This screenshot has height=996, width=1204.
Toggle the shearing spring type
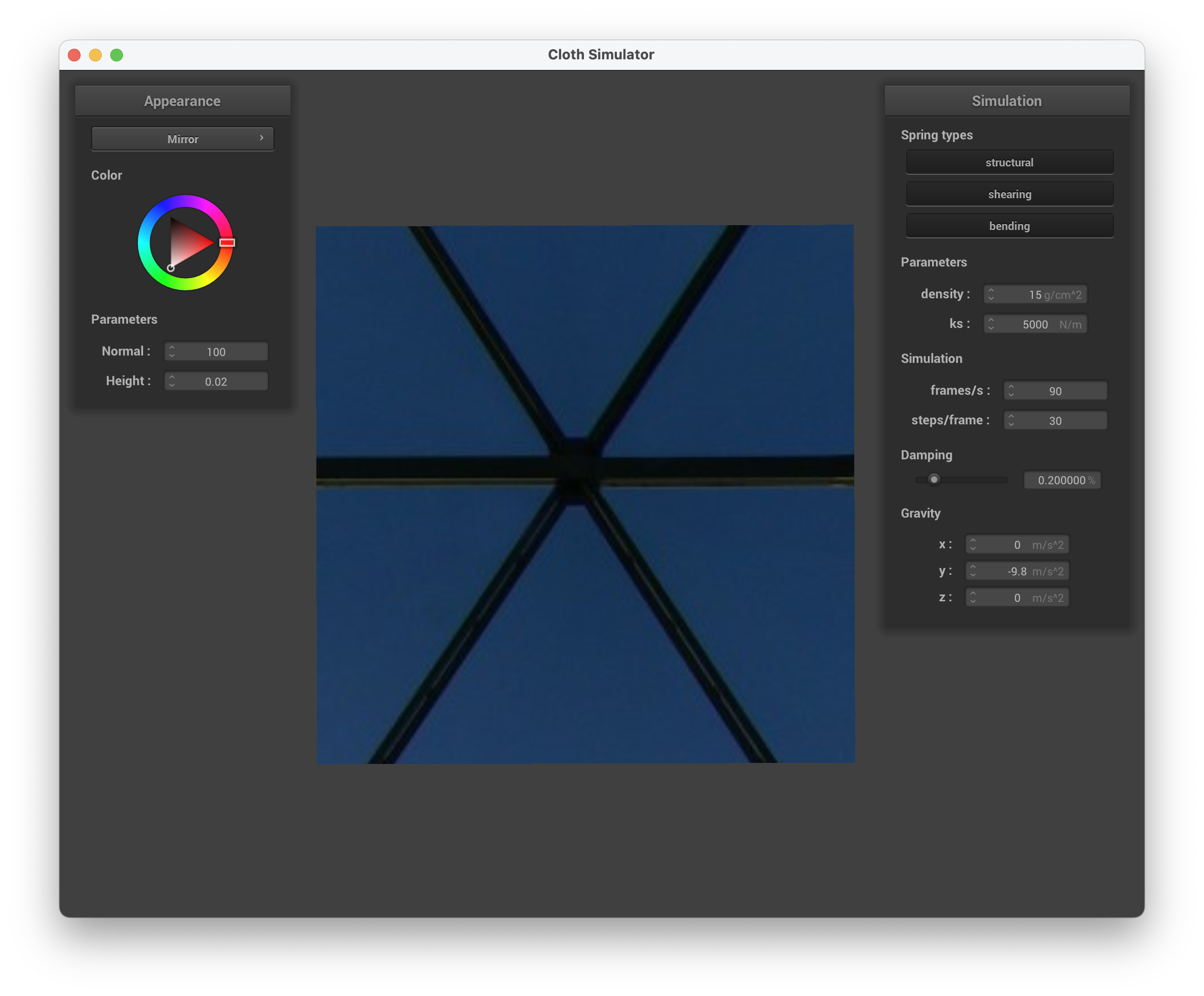coord(1009,194)
